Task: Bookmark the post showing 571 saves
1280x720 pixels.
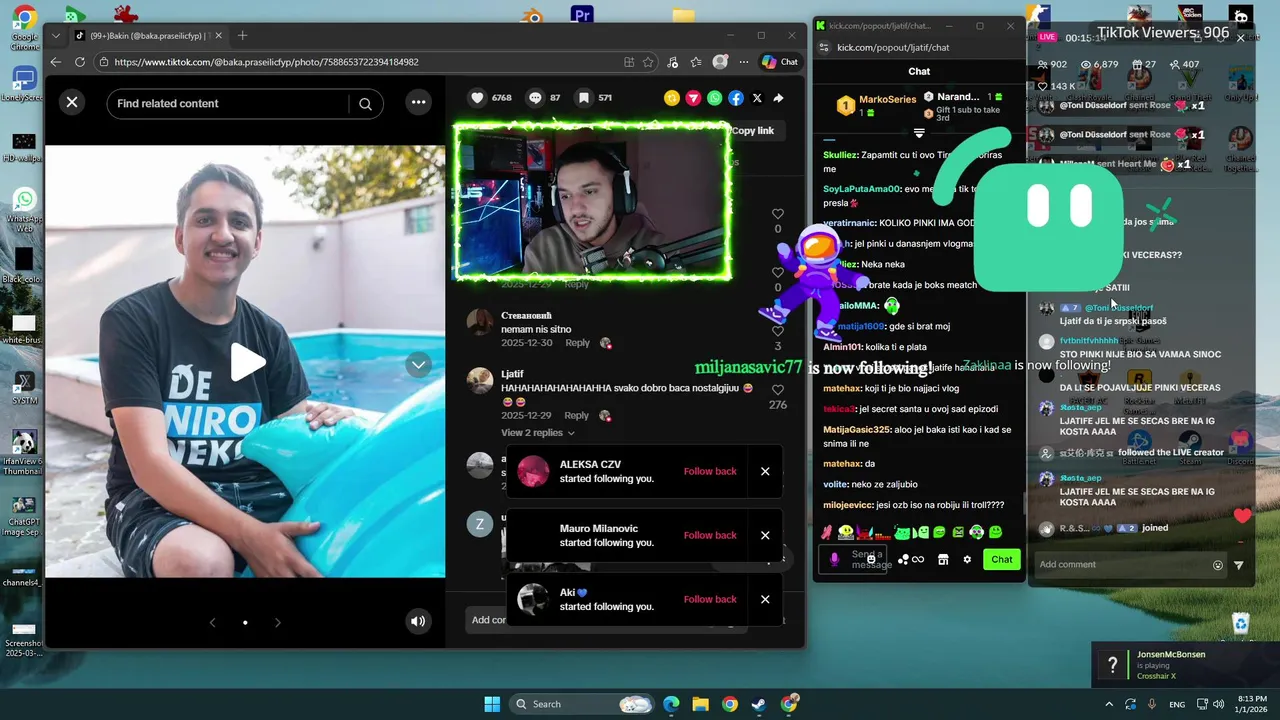Action: (x=583, y=98)
